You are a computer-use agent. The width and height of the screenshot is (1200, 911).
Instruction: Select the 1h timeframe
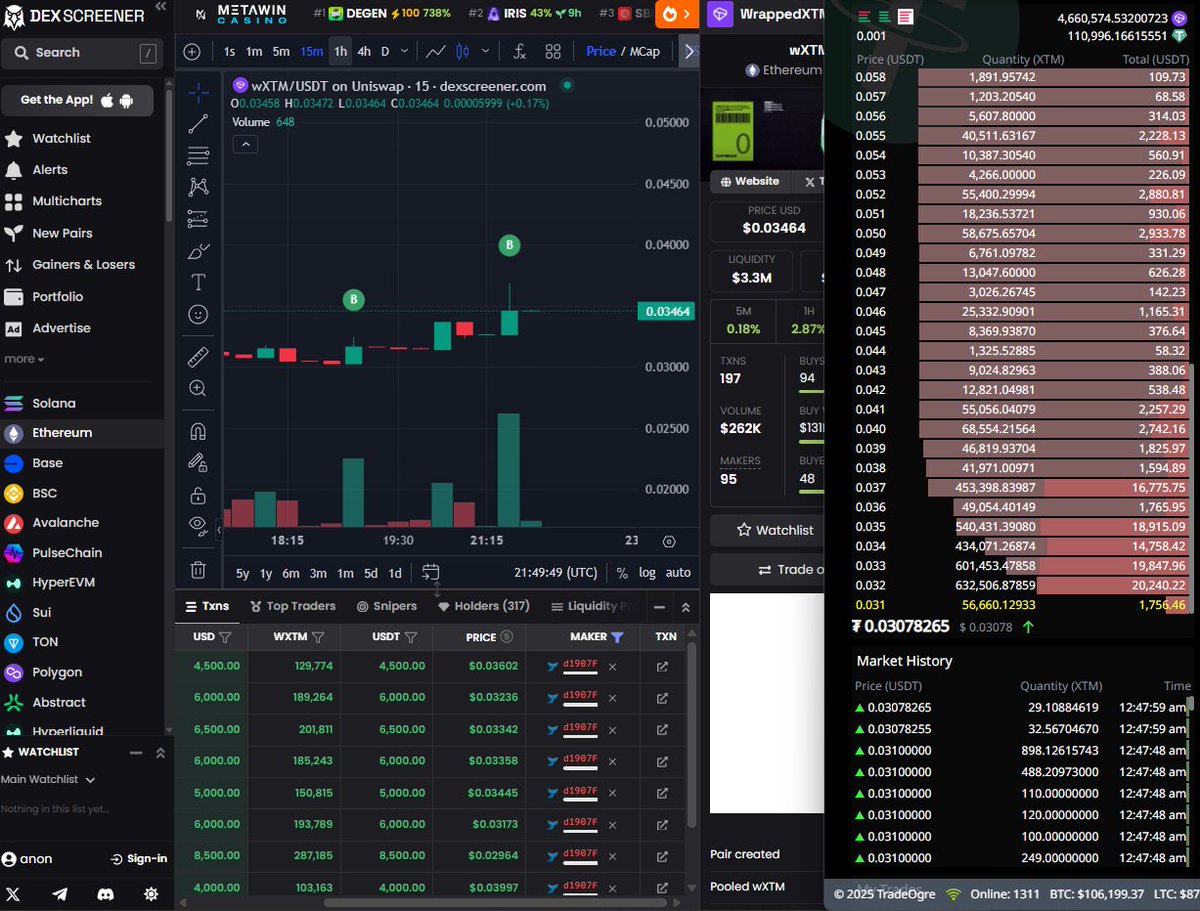click(x=340, y=51)
